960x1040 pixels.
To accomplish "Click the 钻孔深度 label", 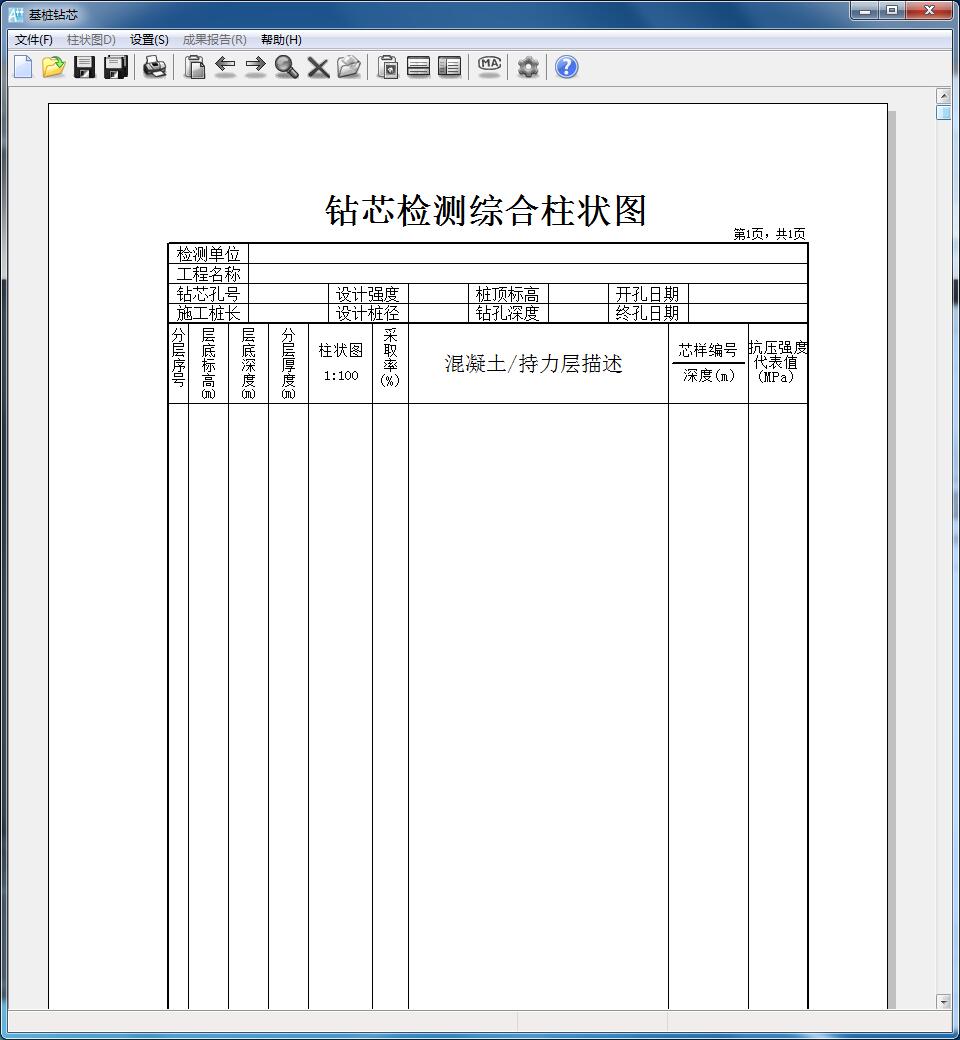I will pyautogui.click(x=508, y=313).
